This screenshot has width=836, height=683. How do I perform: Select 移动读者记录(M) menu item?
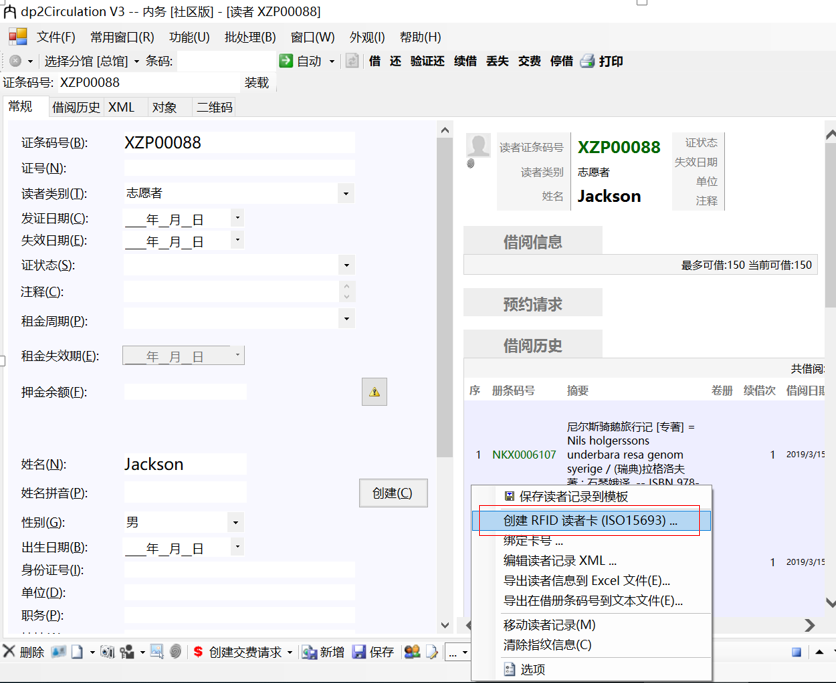pos(591,625)
